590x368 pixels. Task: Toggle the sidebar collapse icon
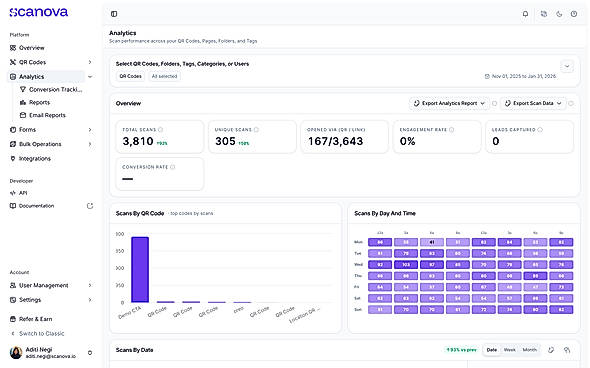(x=114, y=14)
